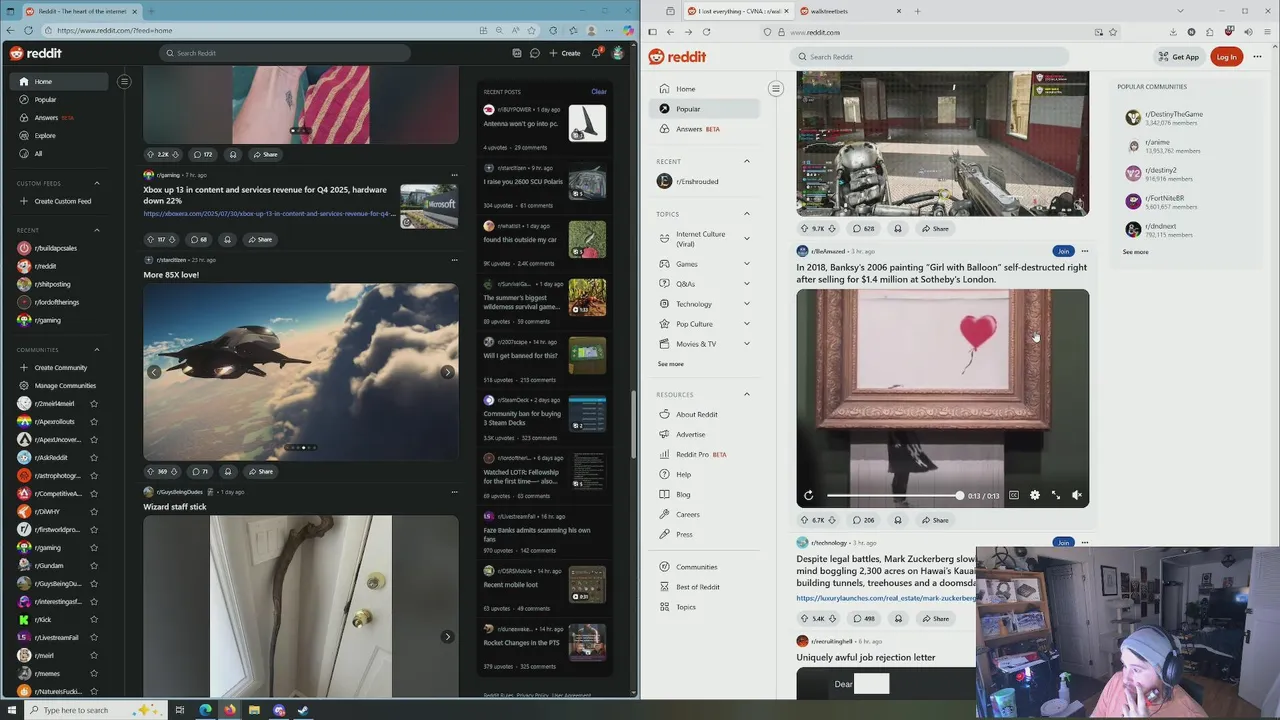
Task: Expand the Pop Culture topic
Action: pyautogui.click(x=746, y=324)
